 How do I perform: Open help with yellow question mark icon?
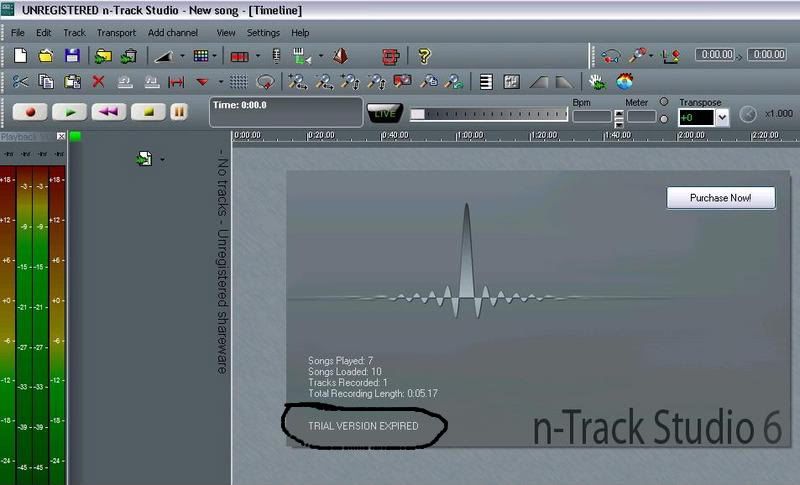[x=424, y=56]
